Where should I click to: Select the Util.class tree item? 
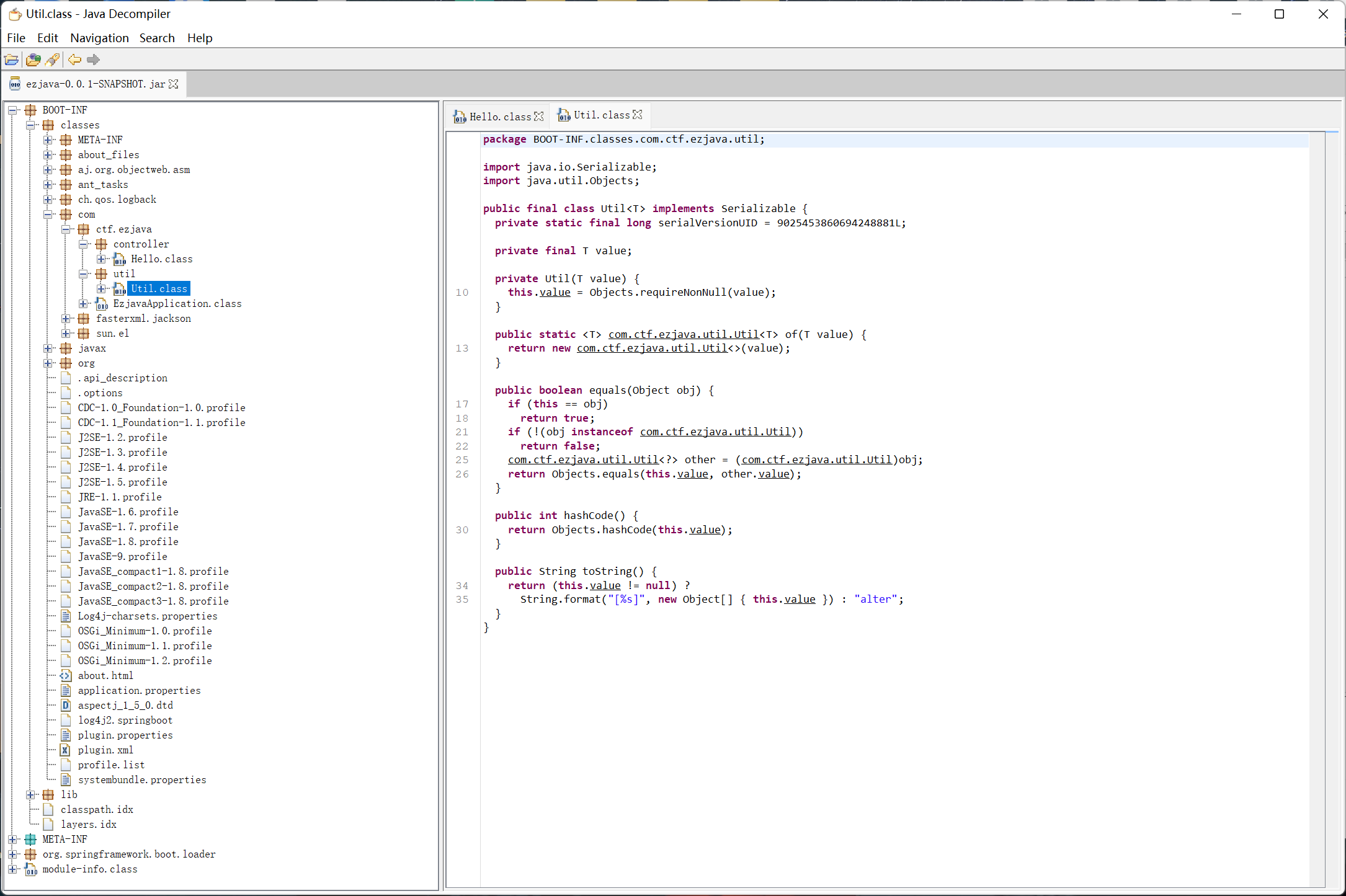[159, 289]
